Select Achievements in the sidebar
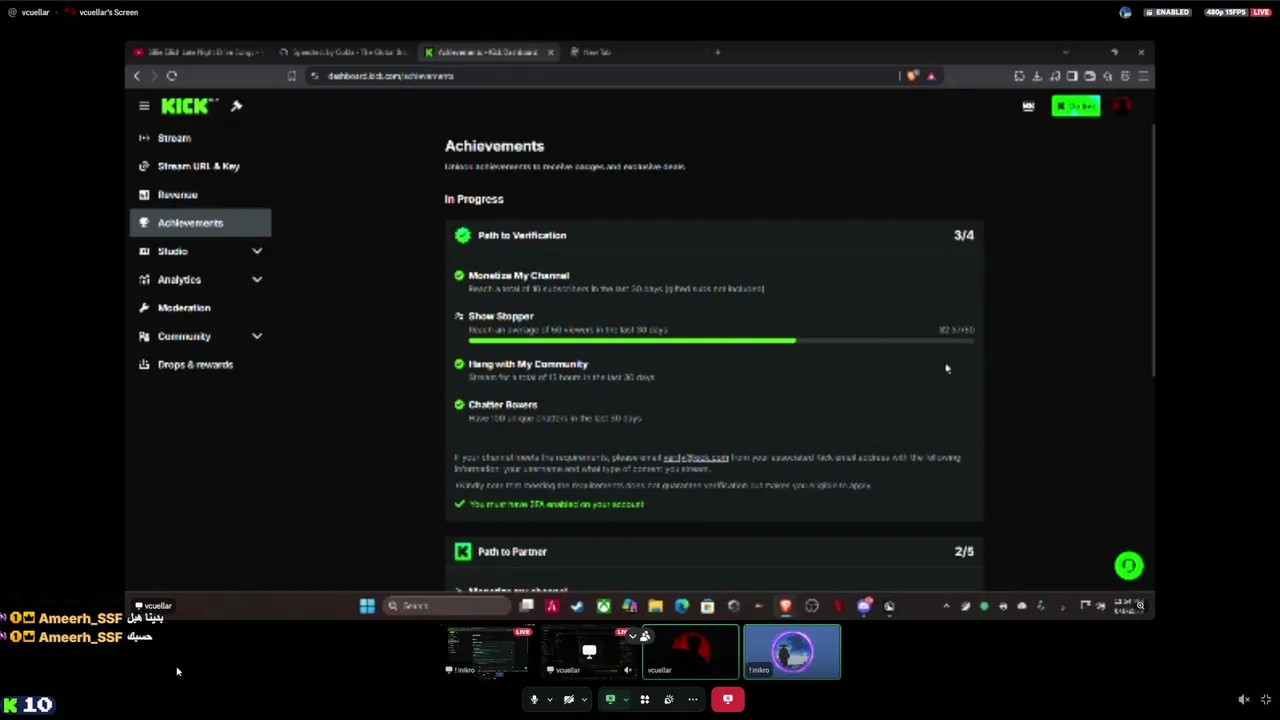 (x=200, y=223)
